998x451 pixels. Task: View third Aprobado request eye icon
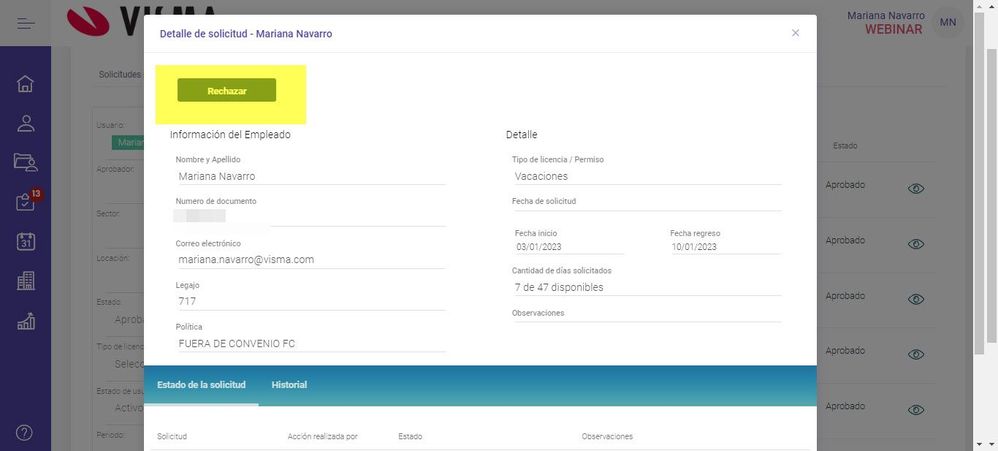[916, 299]
